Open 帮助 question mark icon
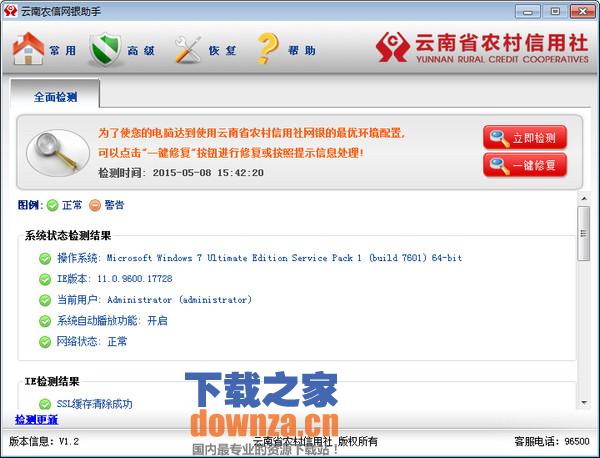This screenshot has height=458, width=600. pos(268,48)
